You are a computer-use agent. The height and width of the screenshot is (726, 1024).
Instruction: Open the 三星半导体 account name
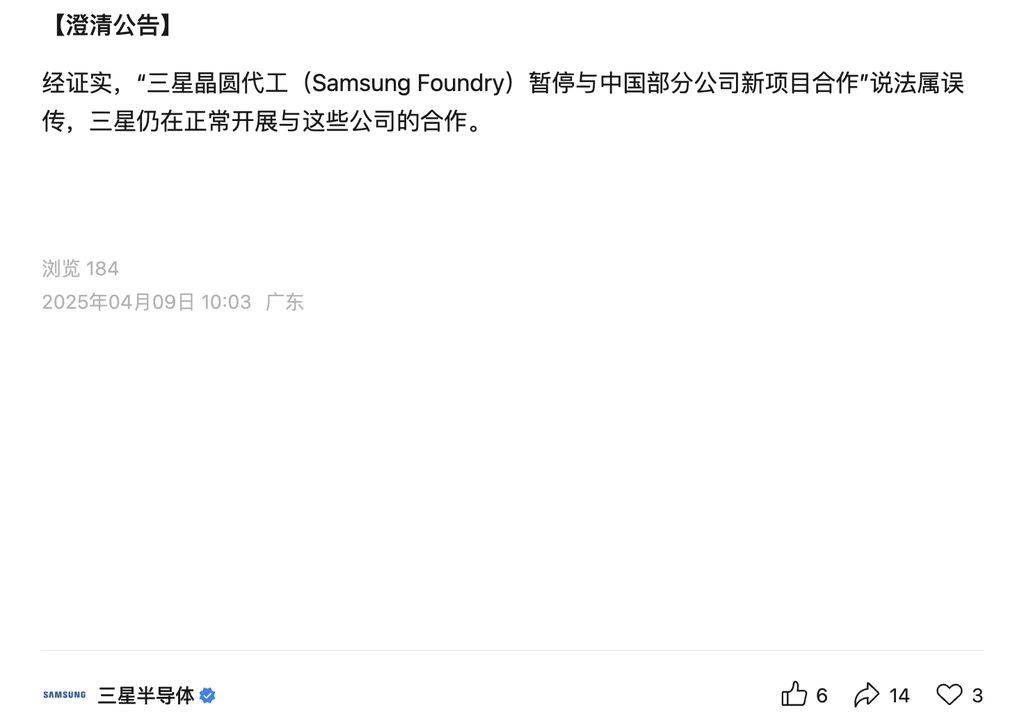[146, 695]
